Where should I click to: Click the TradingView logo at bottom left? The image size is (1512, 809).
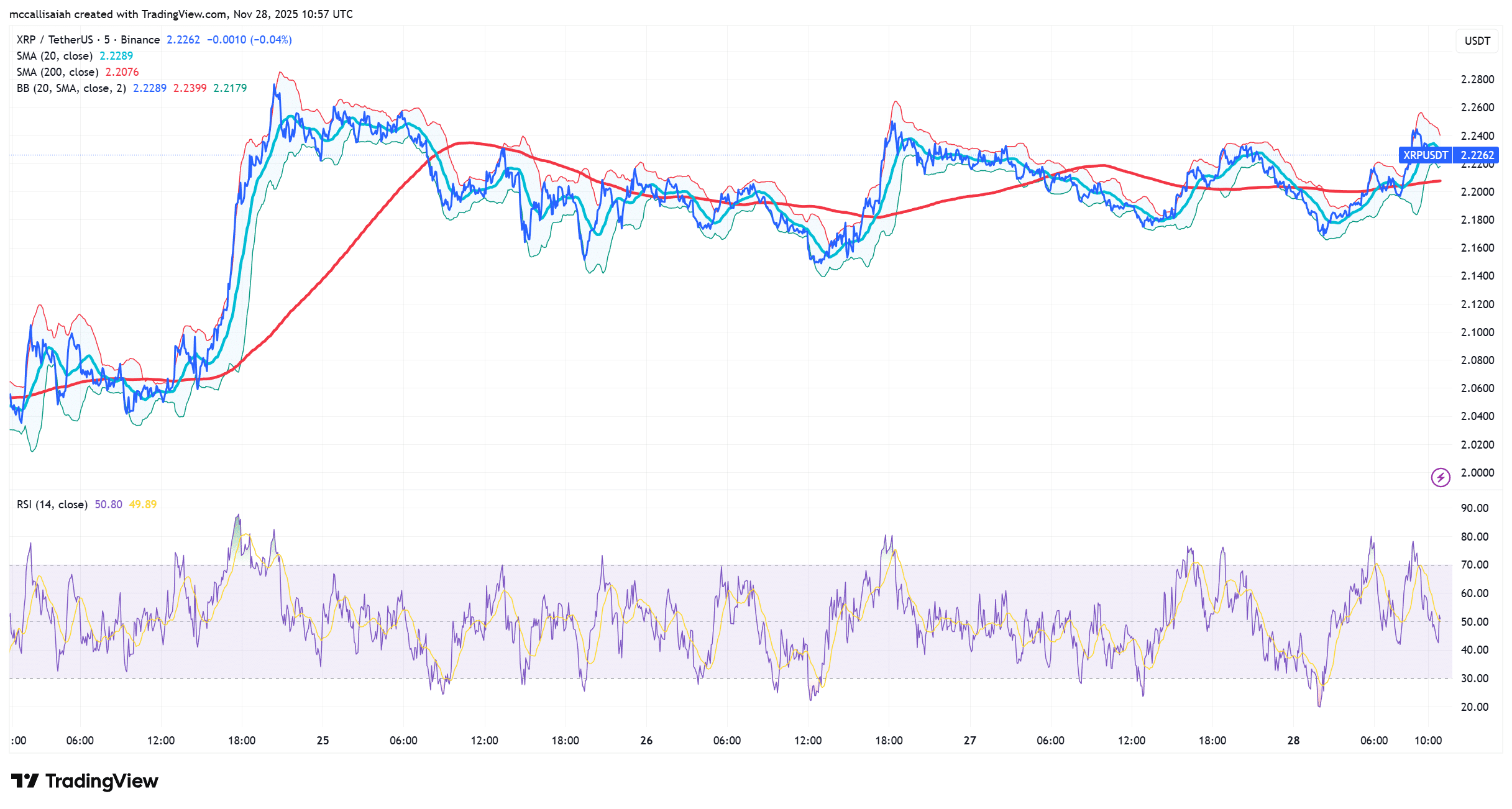pyautogui.click(x=85, y=781)
